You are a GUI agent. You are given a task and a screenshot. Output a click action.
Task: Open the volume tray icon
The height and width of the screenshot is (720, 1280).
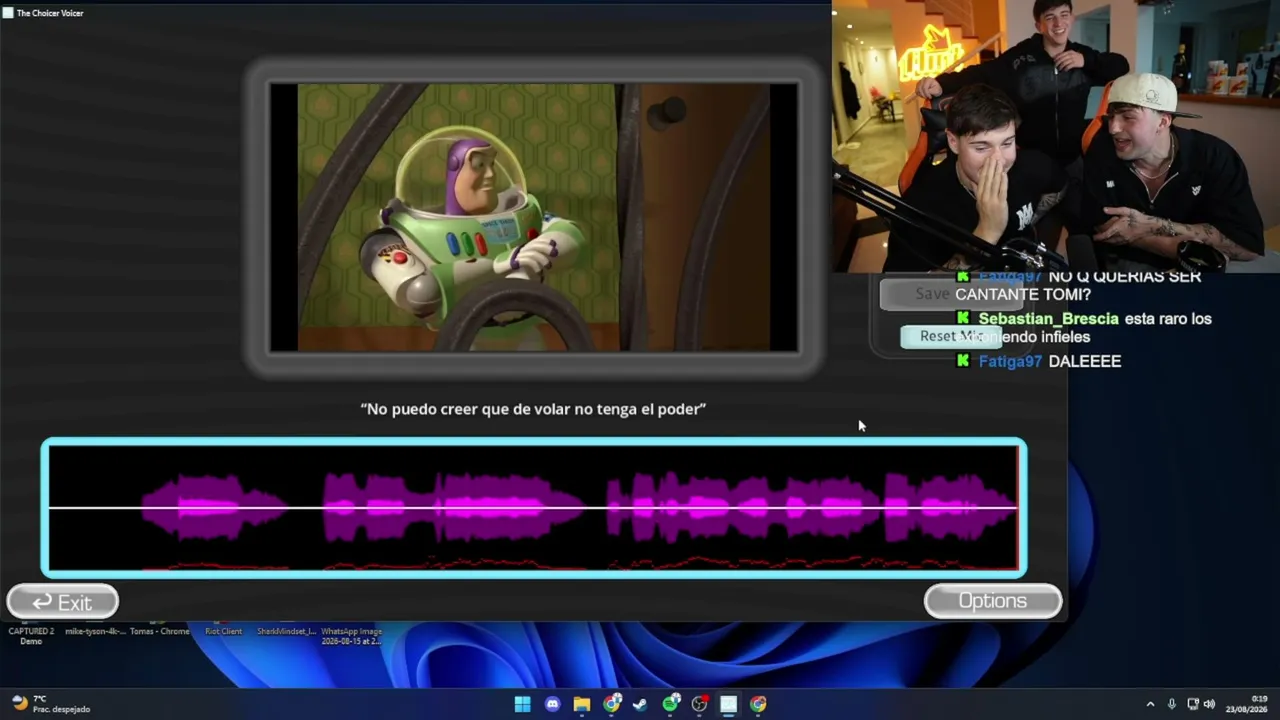1209,704
